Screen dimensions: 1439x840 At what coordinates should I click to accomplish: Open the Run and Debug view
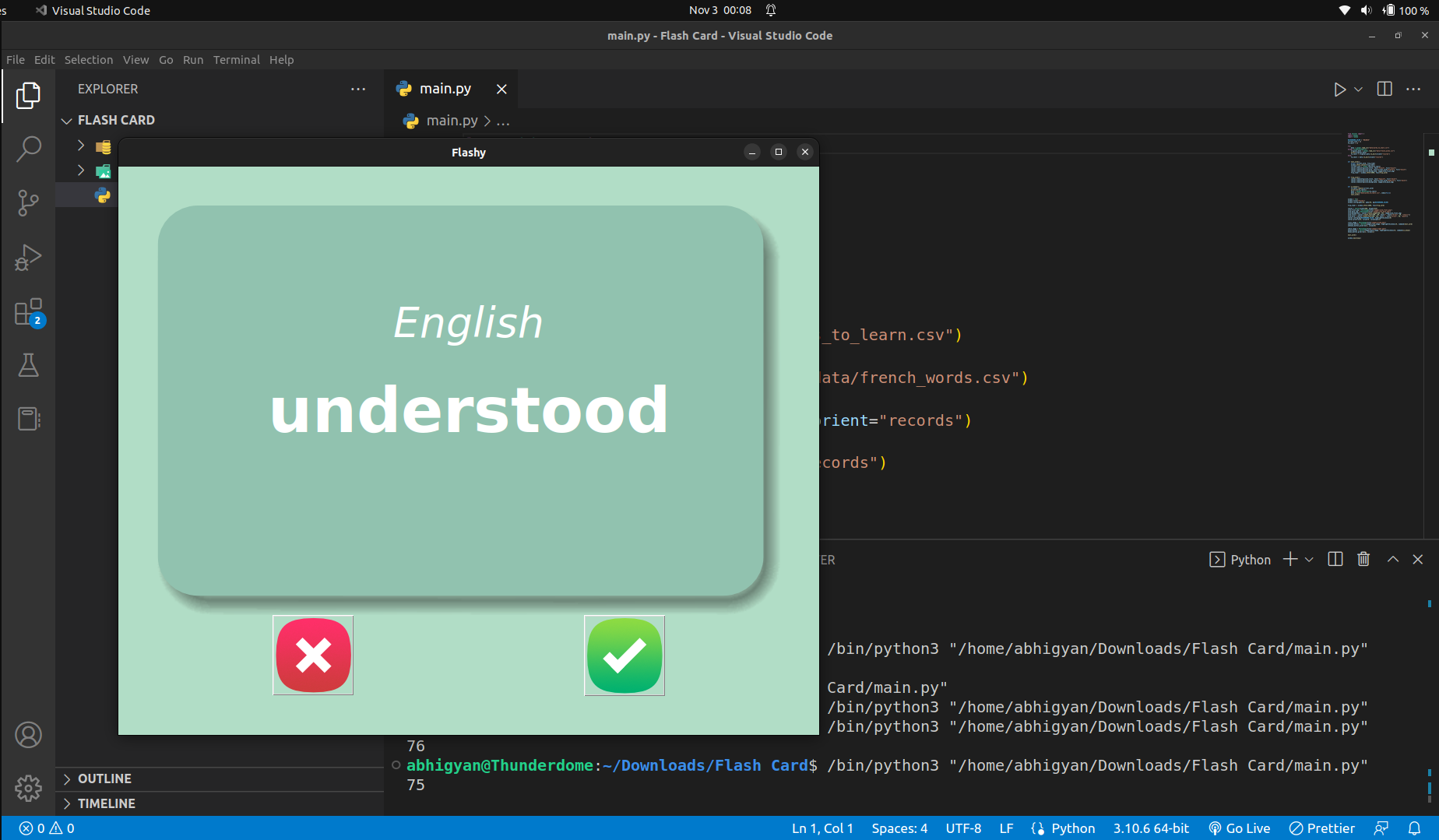pos(29,258)
